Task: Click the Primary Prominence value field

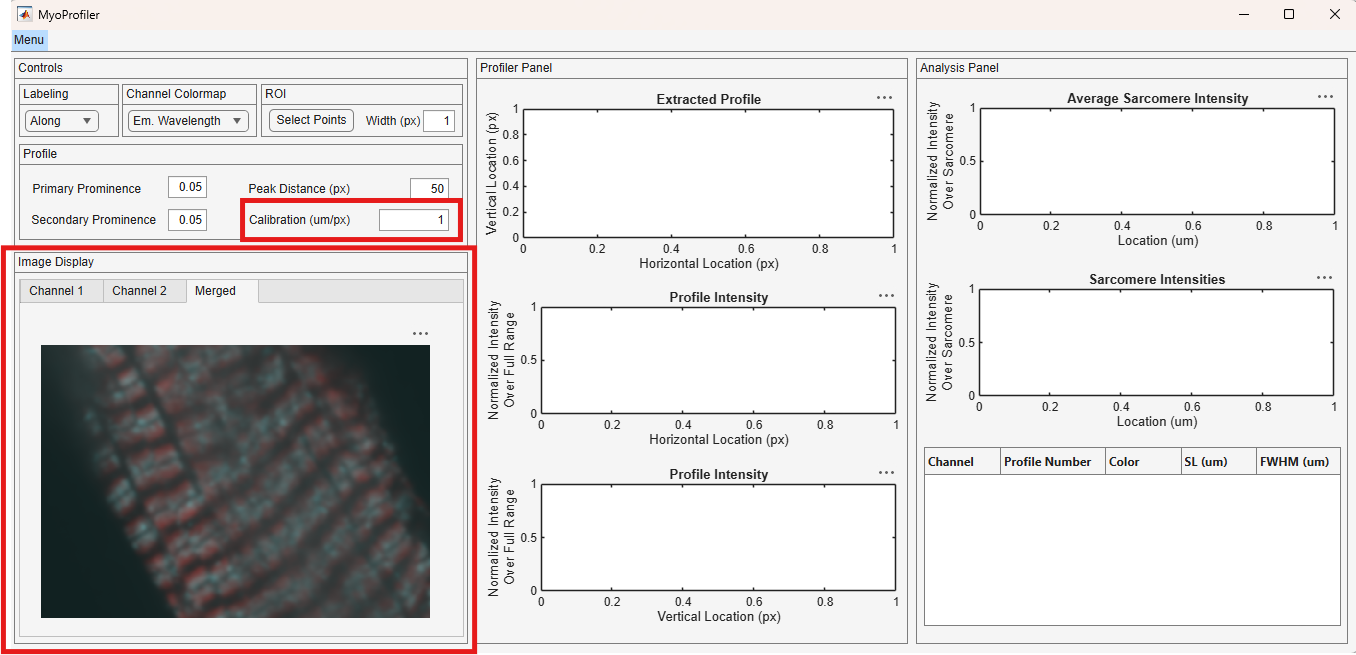Action: (x=187, y=187)
